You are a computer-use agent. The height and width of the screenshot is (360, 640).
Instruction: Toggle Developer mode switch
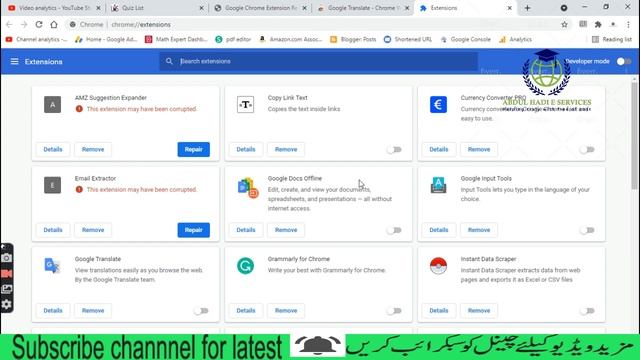(x=624, y=61)
